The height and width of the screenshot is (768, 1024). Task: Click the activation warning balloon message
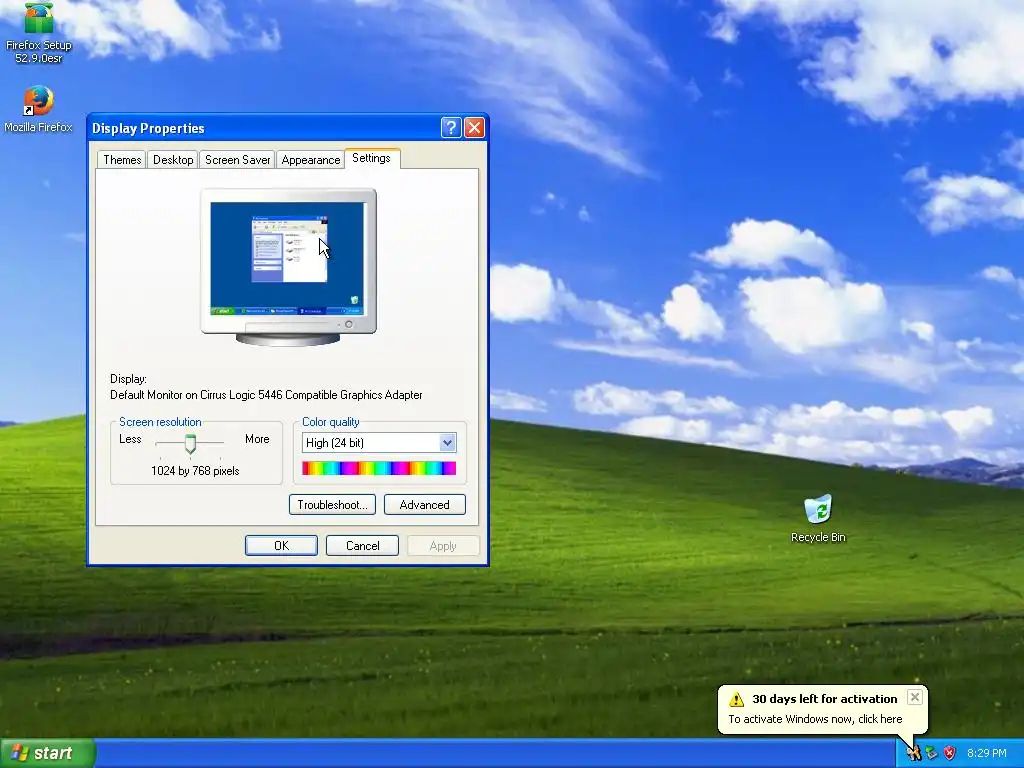click(815, 719)
